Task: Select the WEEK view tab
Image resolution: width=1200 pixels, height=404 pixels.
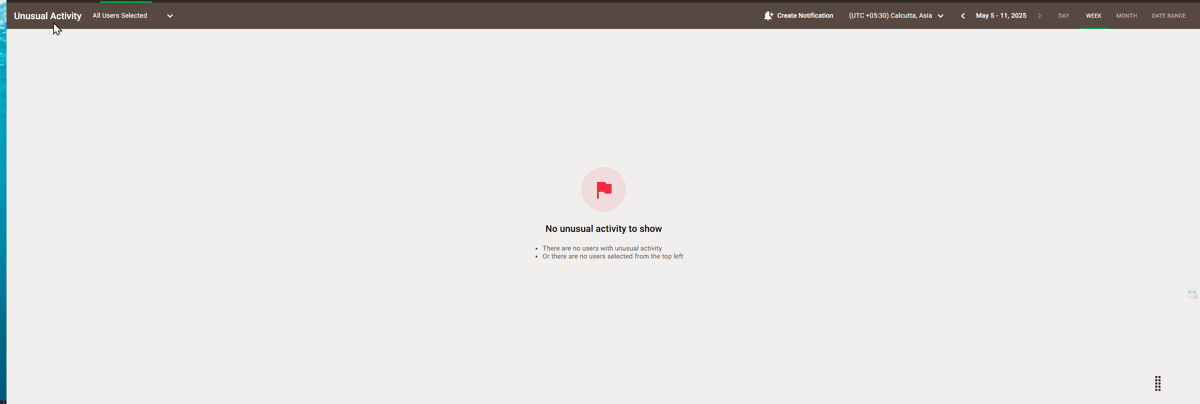Action: tap(1094, 16)
